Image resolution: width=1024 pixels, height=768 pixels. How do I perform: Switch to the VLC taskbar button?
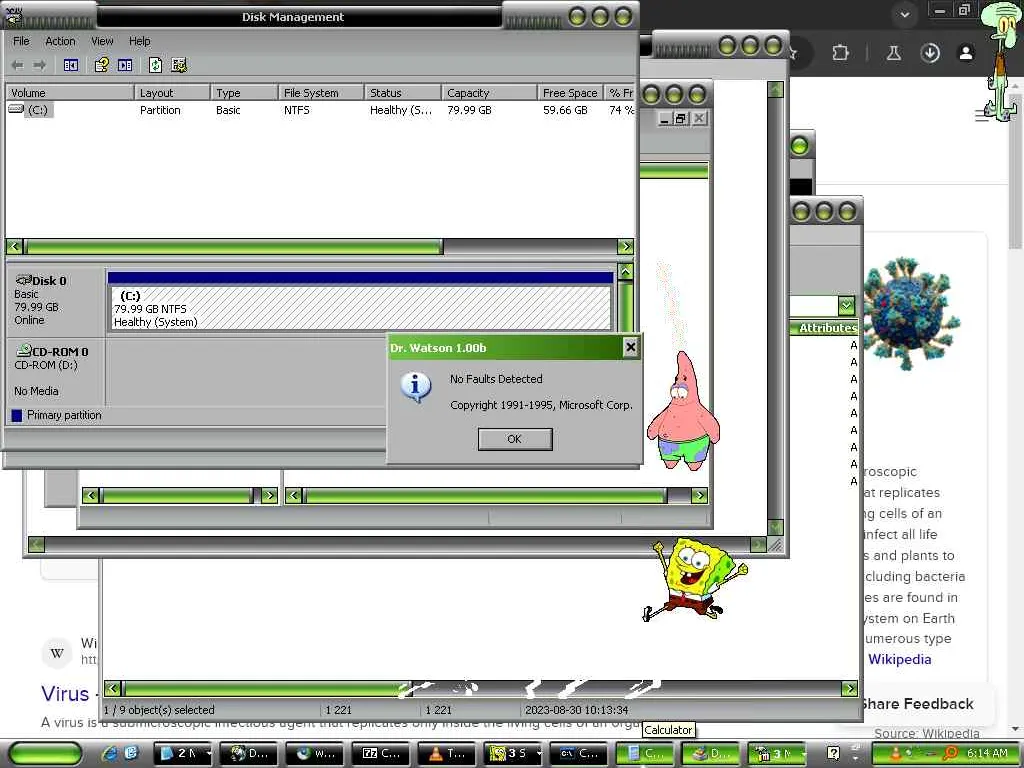445,754
